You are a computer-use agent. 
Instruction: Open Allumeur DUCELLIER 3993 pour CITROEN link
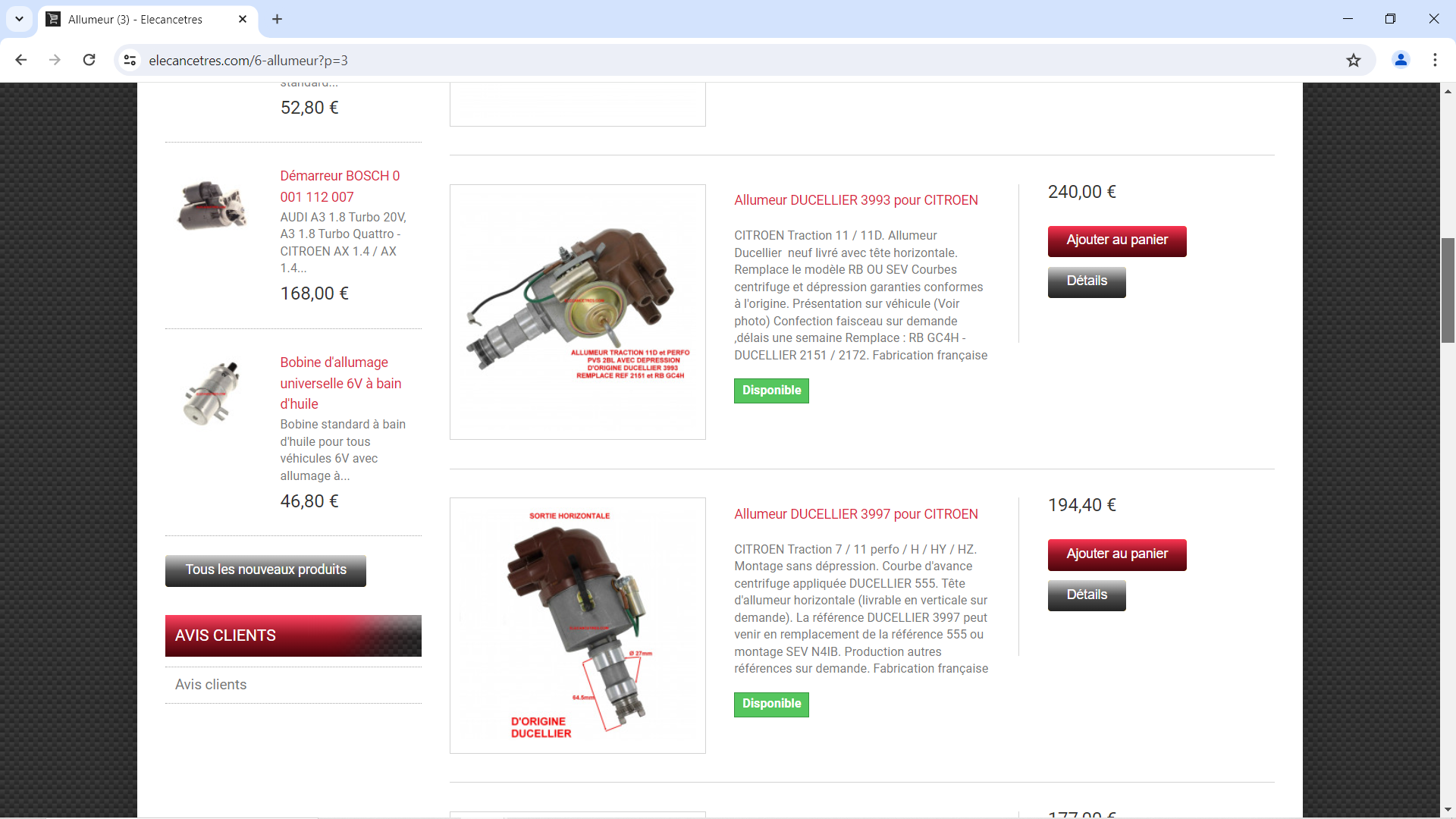click(x=855, y=200)
